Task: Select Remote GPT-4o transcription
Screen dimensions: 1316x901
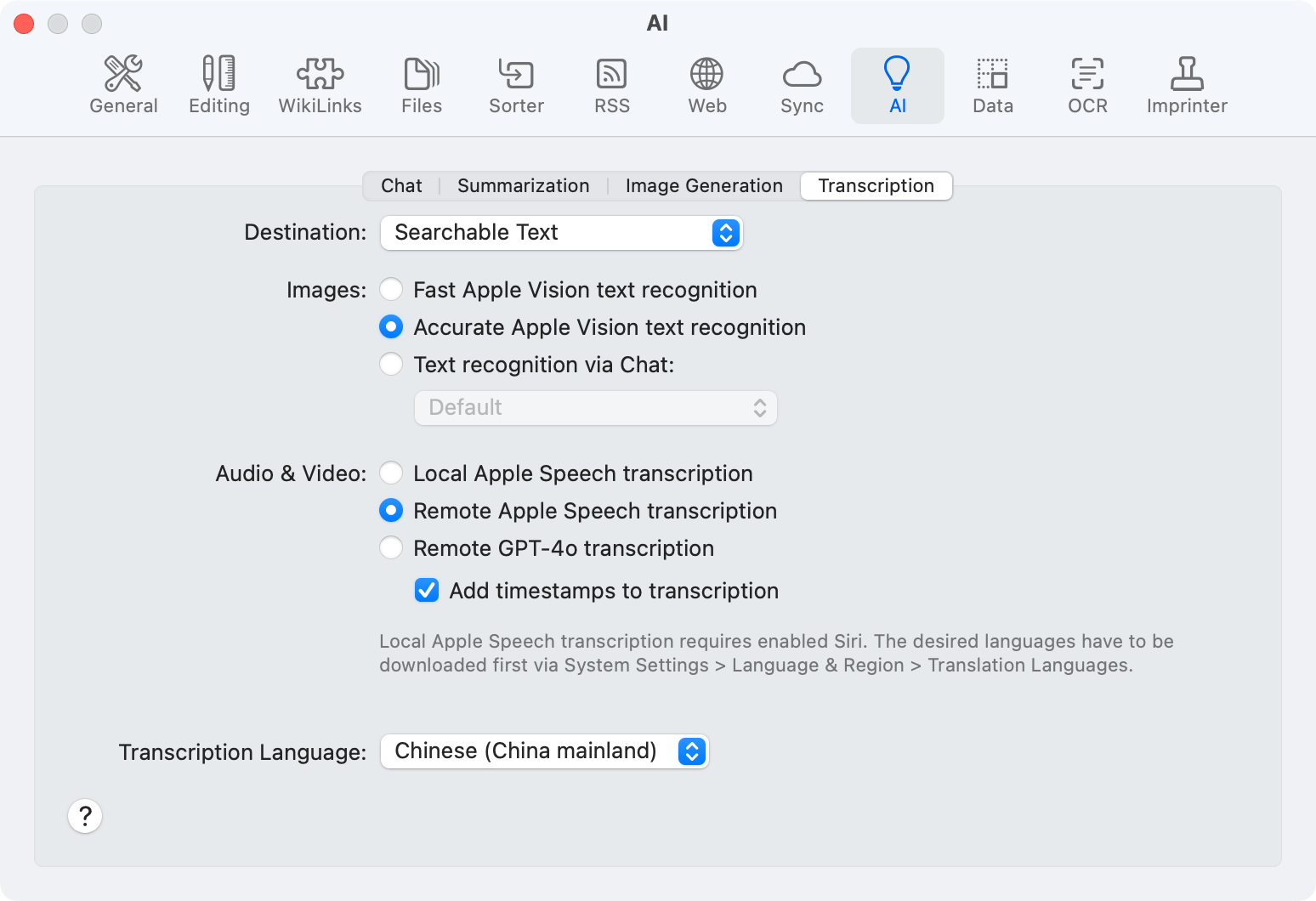Action: 391,548
